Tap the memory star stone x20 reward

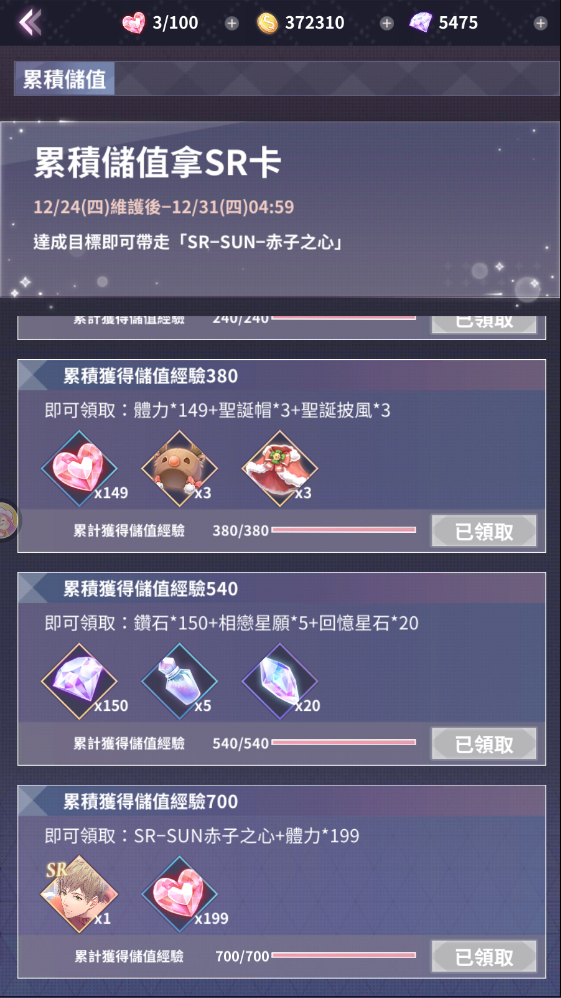280,681
